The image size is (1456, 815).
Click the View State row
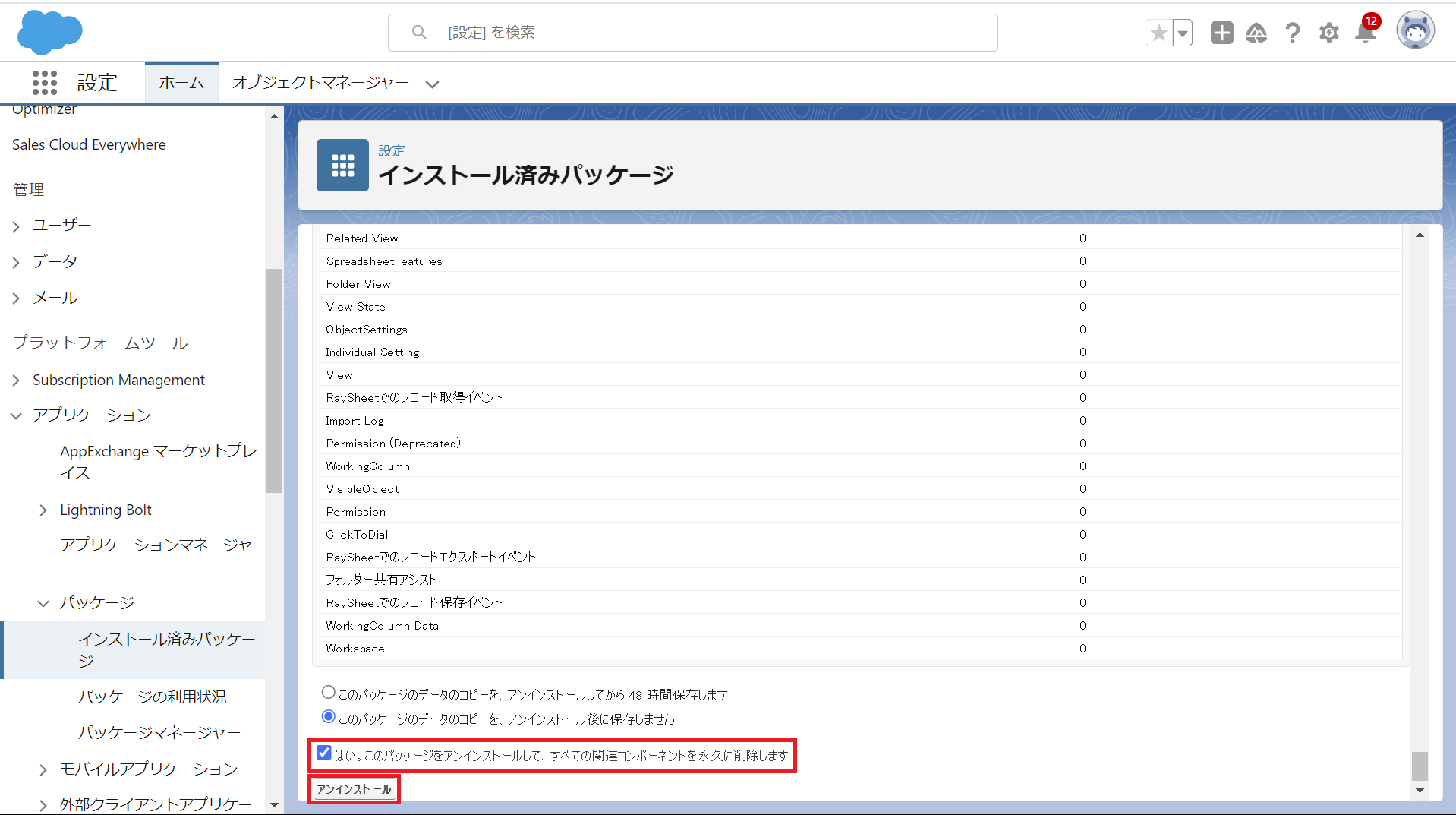(860, 306)
